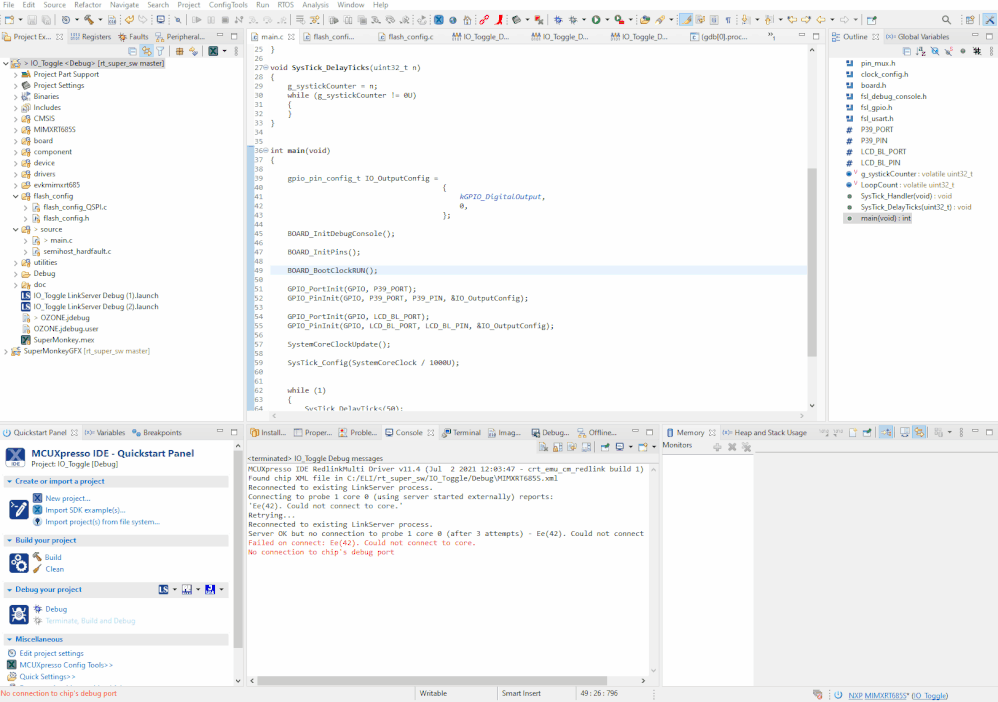Click the Hide Fields icon in the Outline

(x=934, y=51)
